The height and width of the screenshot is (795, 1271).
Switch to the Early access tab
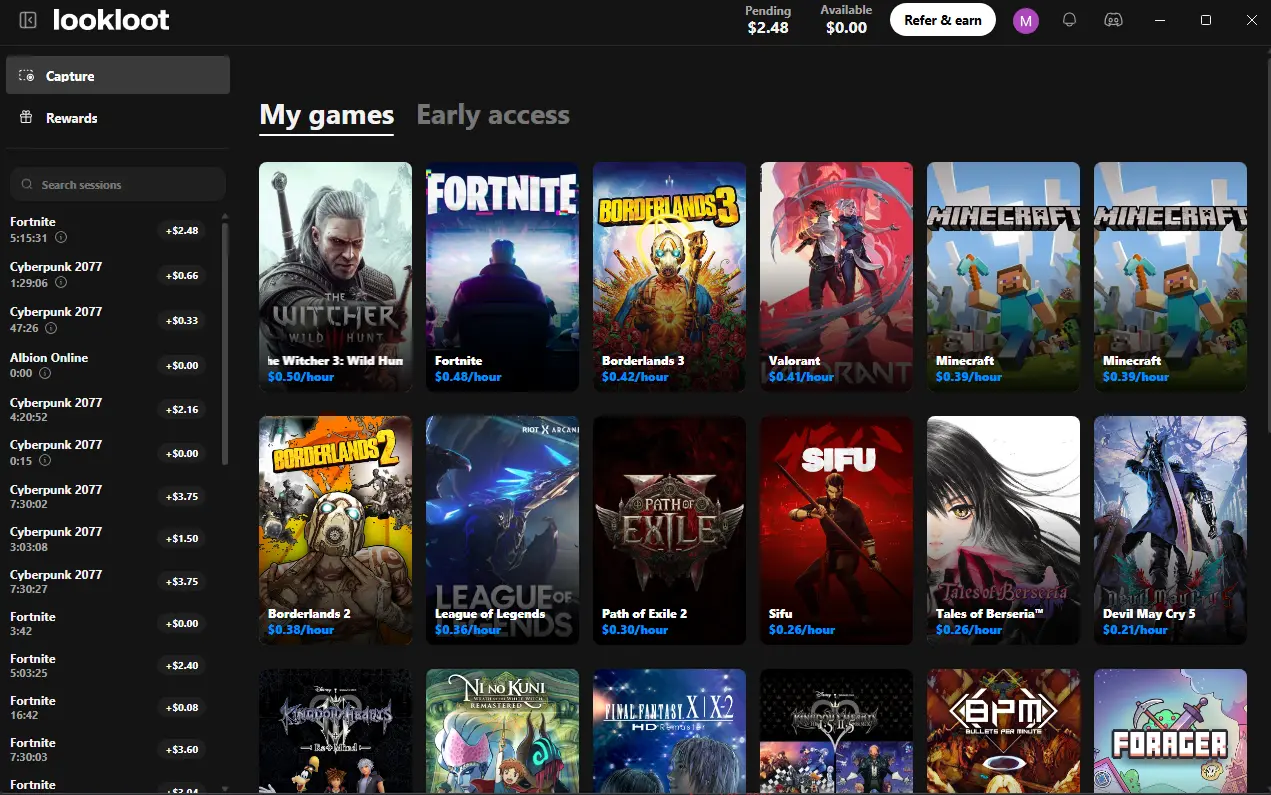click(x=493, y=115)
